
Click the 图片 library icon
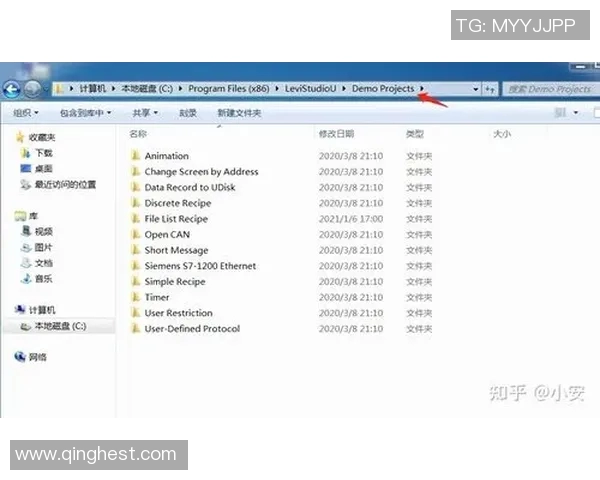[x=26, y=247]
